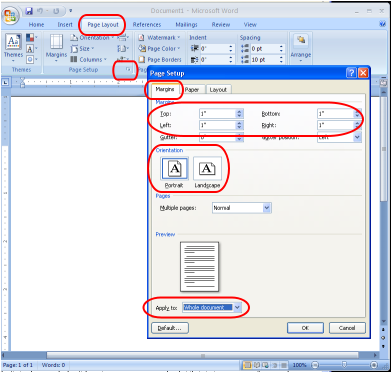Click the Spacing Before 0 pt field
The width and height of the screenshot is (392, 373).
(265, 49)
